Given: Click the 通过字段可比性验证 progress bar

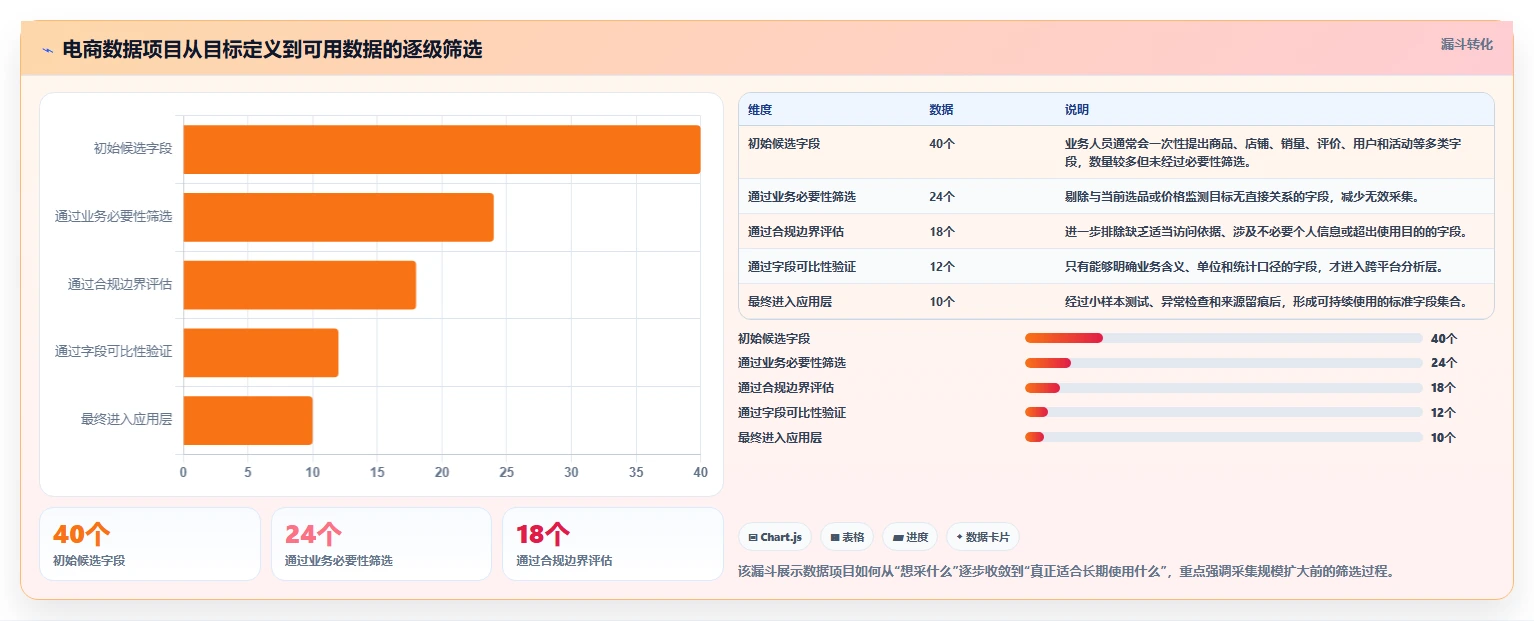Looking at the screenshot, I should point(1223,412).
